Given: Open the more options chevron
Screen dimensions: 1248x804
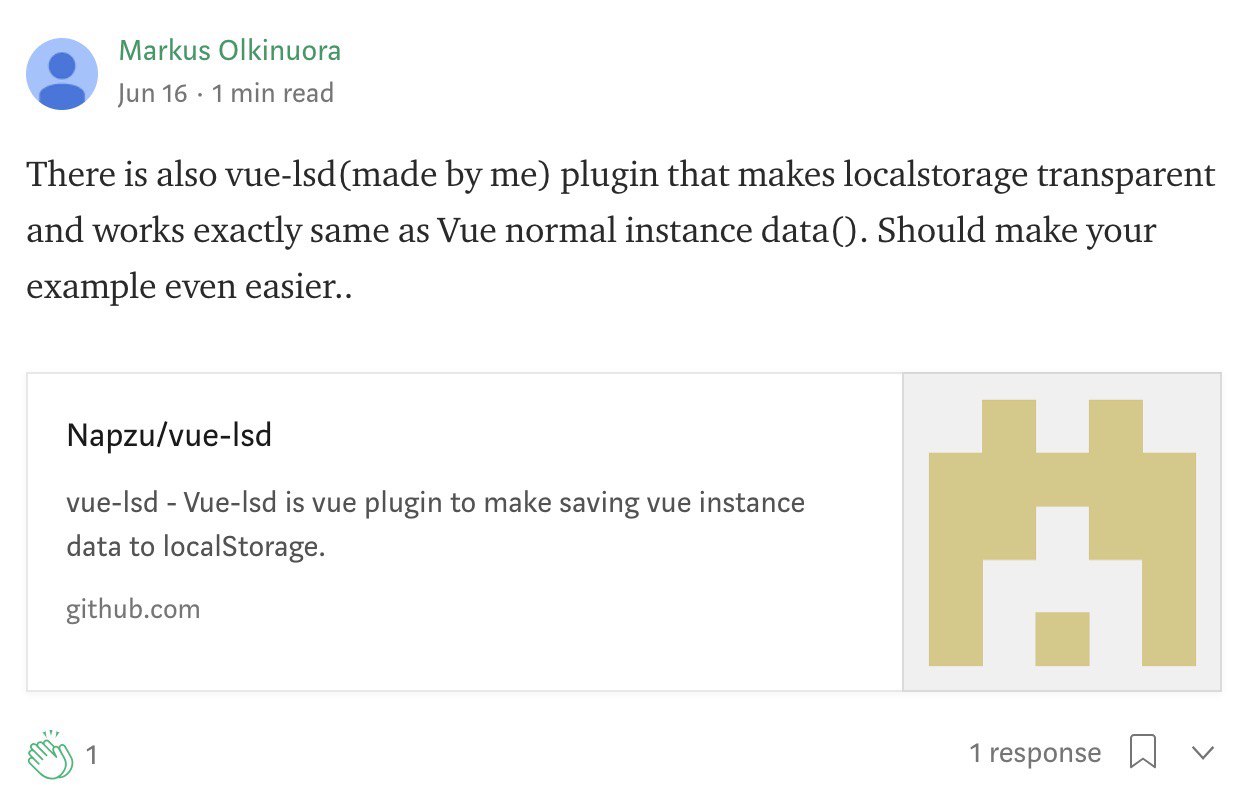Looking at the screenshot, I should (1203, 753).
